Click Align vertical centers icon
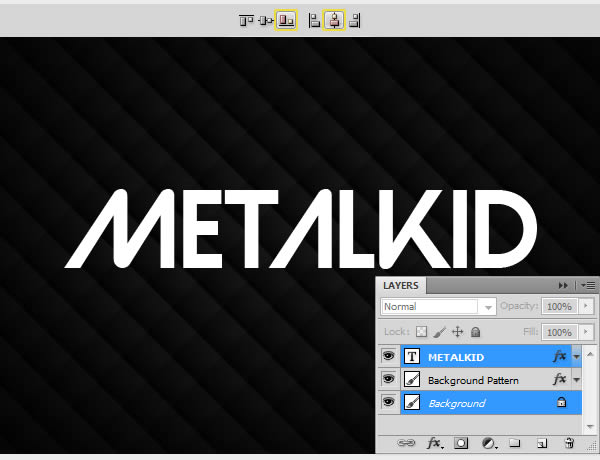The width and height of the screenshot is (600, 460). tap(266, 20)
